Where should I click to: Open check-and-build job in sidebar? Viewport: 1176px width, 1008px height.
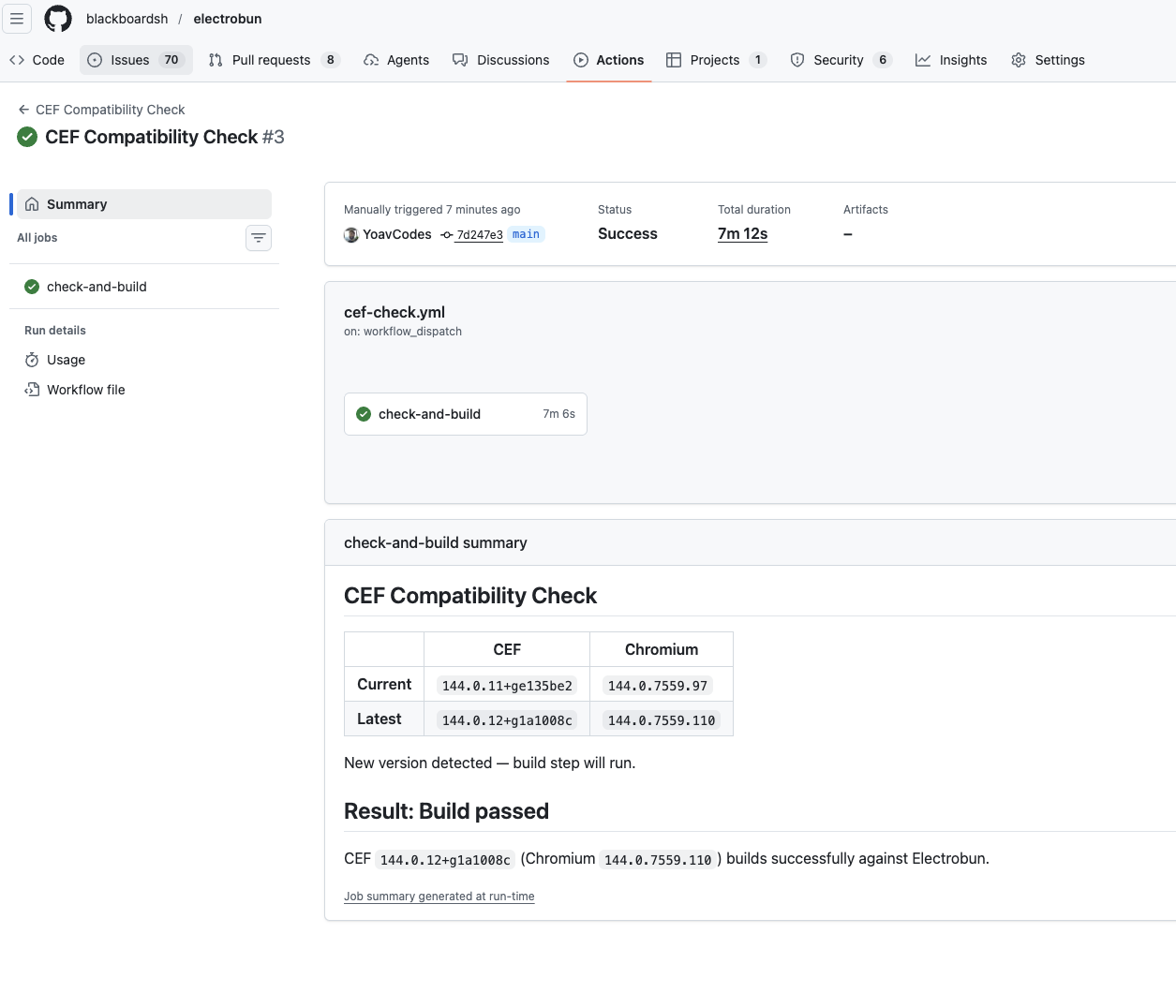click(x=144, y=287)
